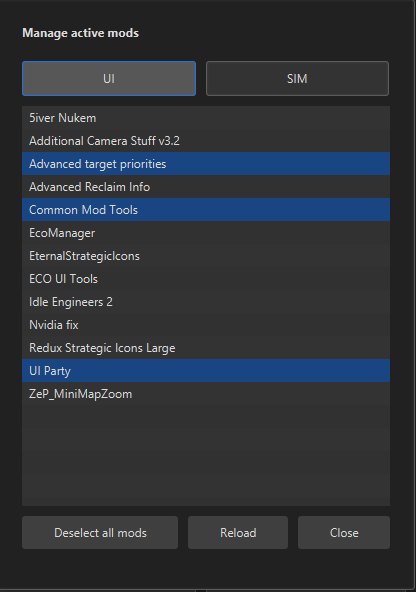Click the Manage active mods heading
Image resolution: width=416 pixels, height=592 pixels.
pos(80,33)
